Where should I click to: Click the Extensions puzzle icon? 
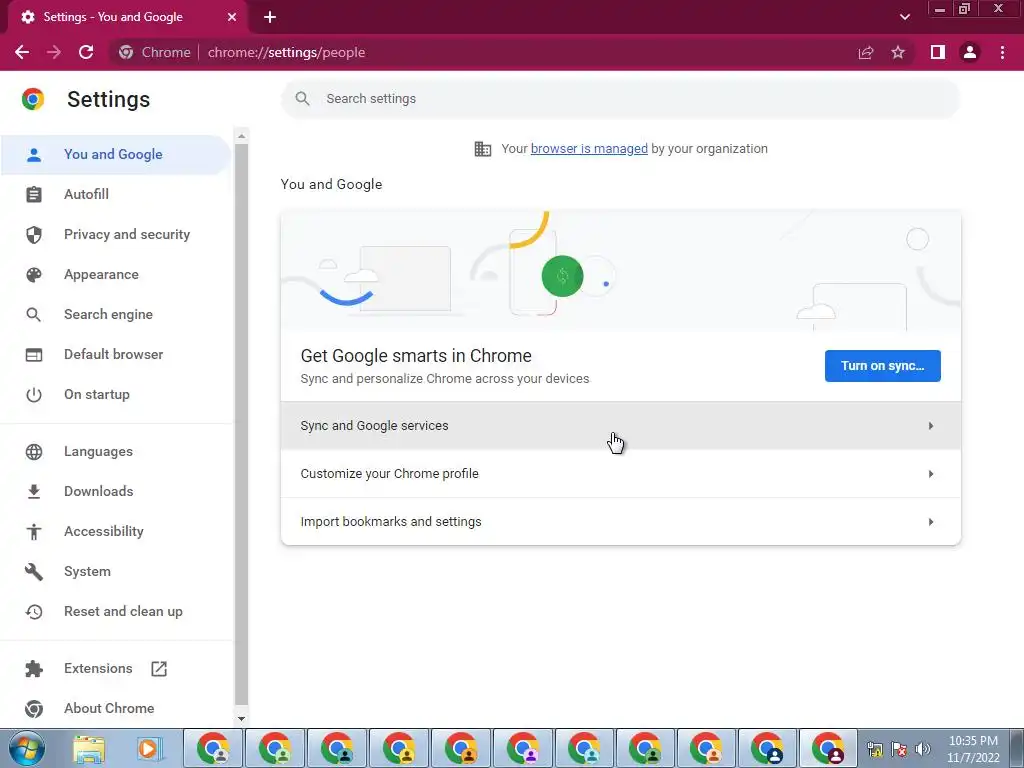[x=34, y=669]
